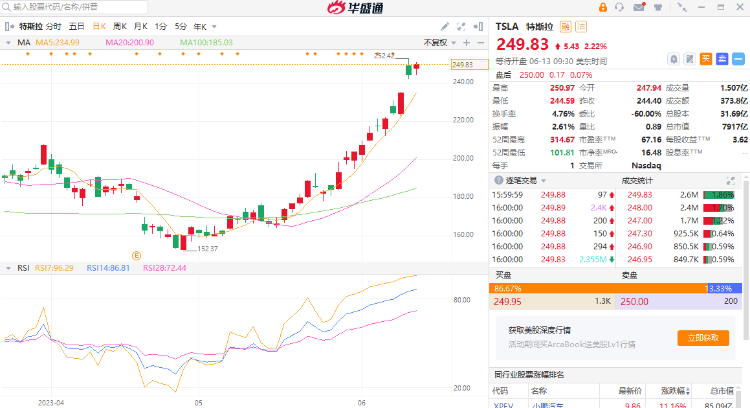Viewport: 750px width, 408px height.
Task: Click the help question mark icon
Action: 498,180
